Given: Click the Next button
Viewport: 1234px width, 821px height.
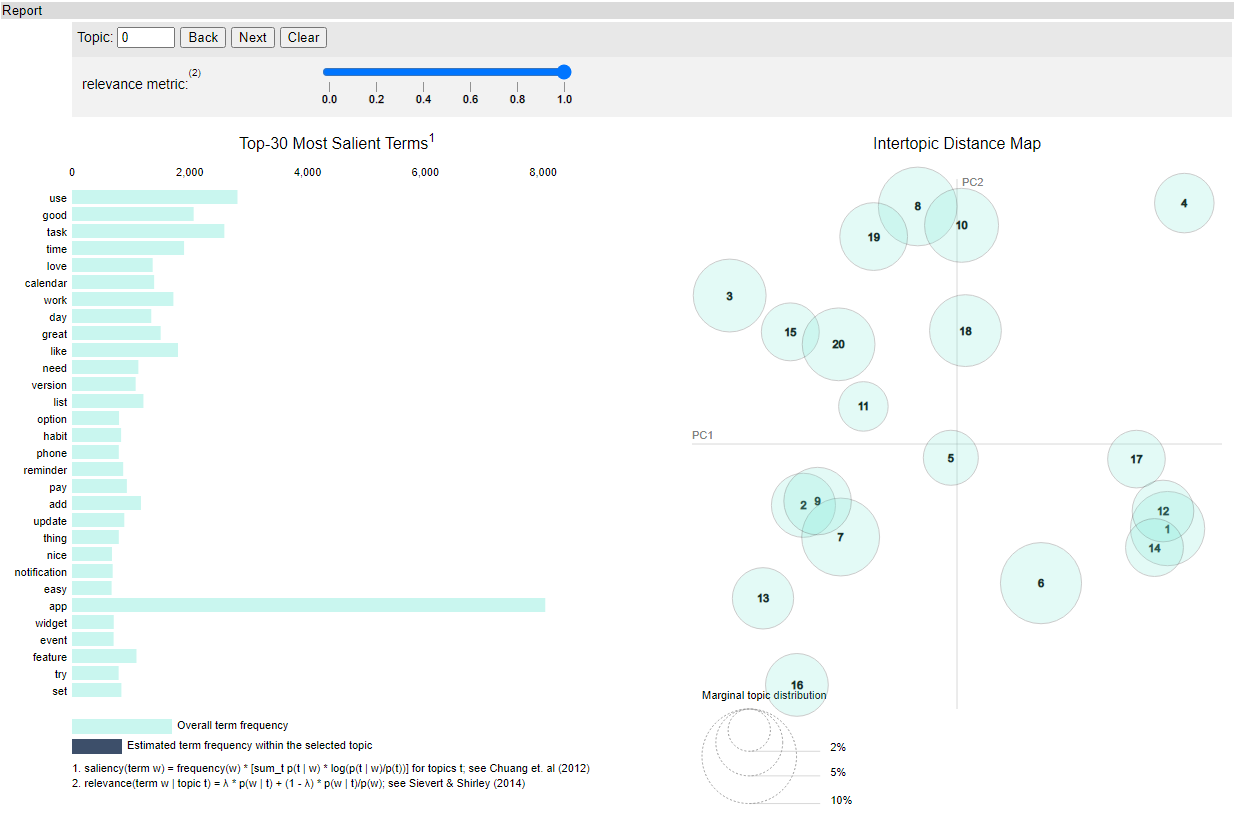Looking at the screenshot, I should [252, 37].
